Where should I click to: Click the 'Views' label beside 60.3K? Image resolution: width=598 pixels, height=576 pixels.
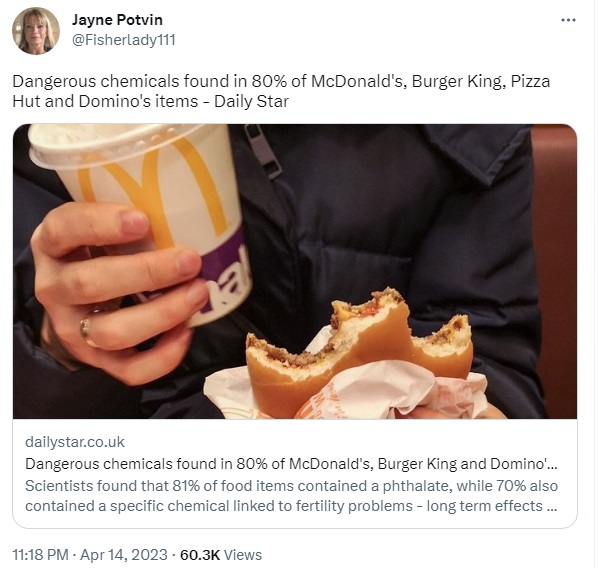click(x=243, y=555)
